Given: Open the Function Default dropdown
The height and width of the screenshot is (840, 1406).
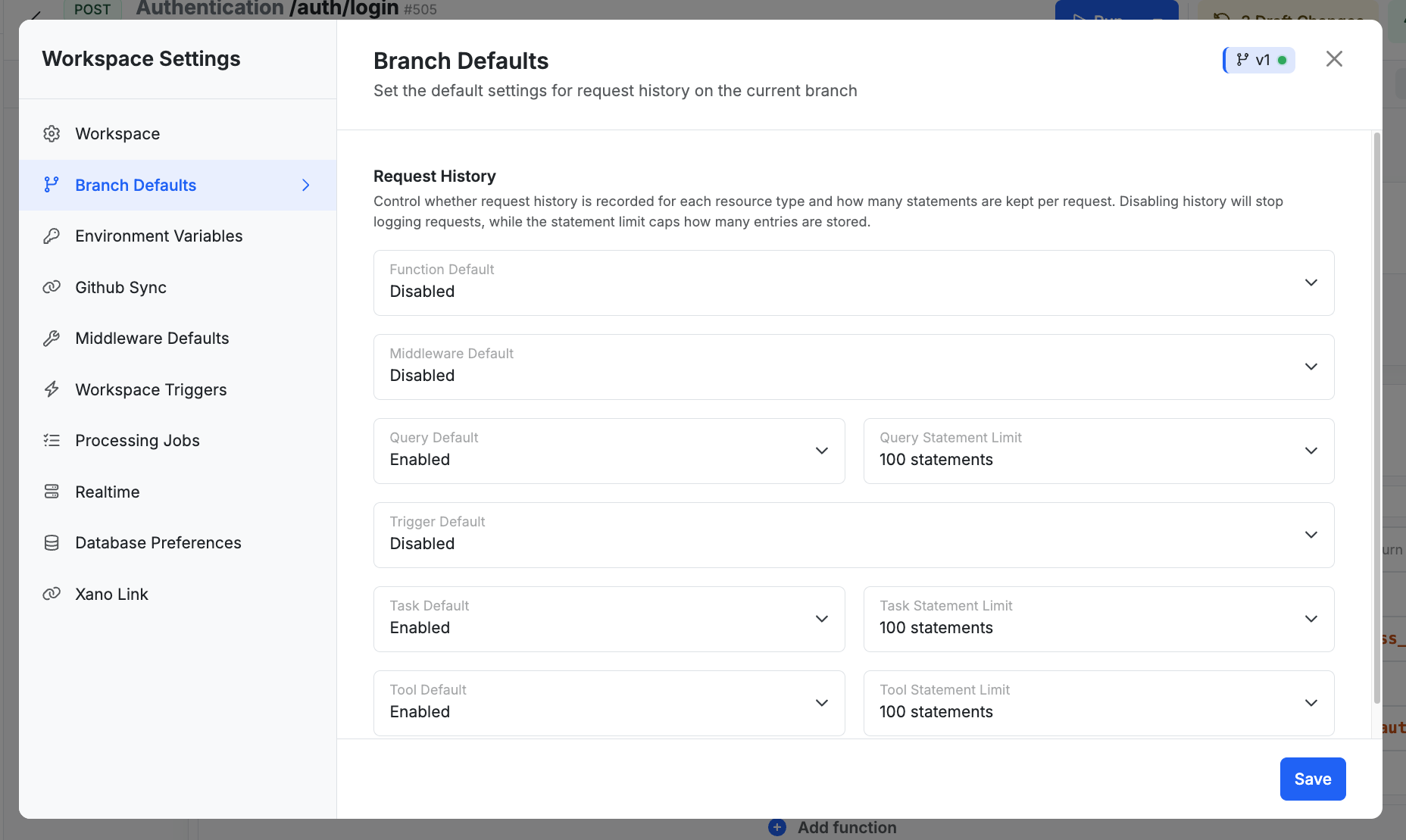Looking at the screenshot, I should pos(1310,283).
